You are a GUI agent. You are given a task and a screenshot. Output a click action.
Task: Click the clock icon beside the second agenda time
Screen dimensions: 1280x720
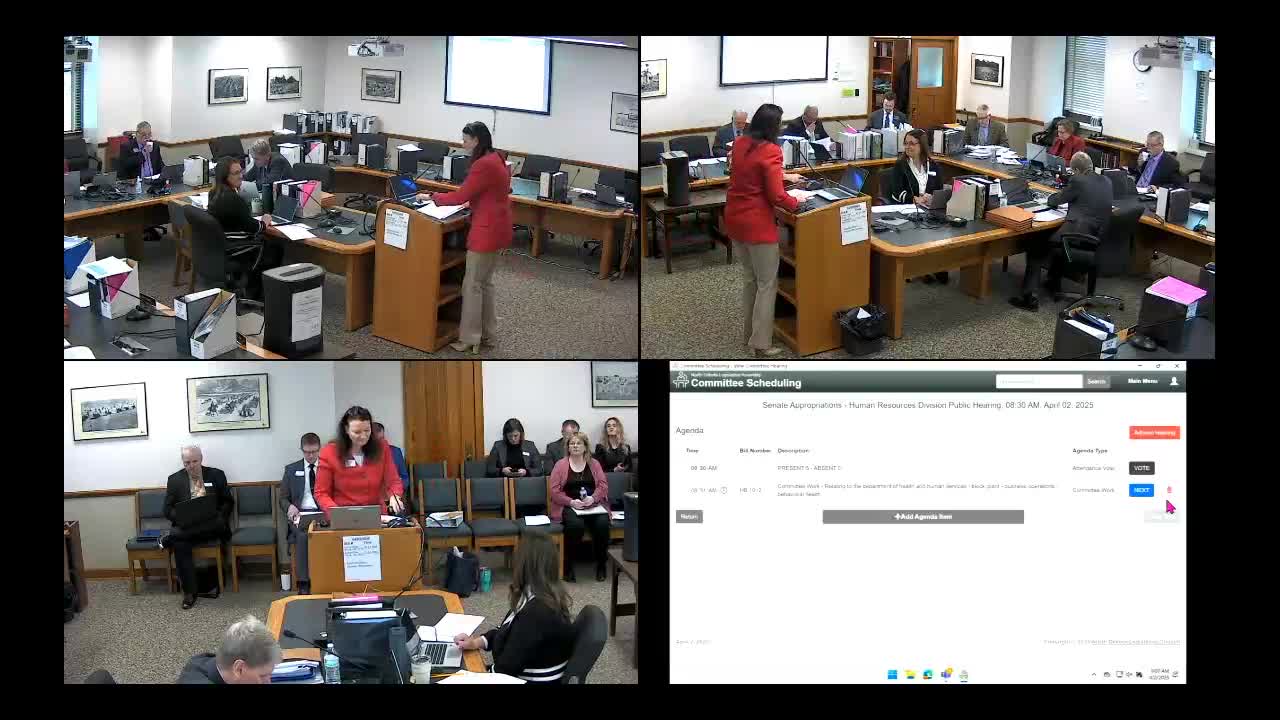[724, 490]
